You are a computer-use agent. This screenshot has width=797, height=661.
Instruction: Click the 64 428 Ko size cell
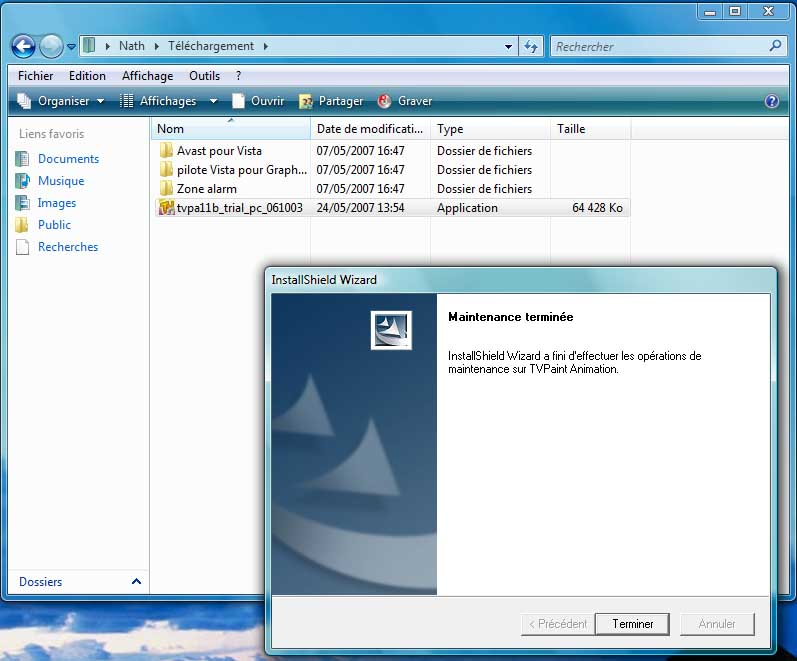(597, 208)
